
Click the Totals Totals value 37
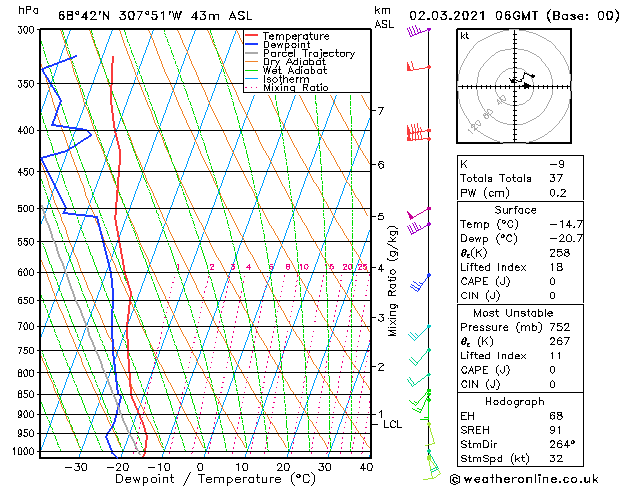click(x=556, y=178)
